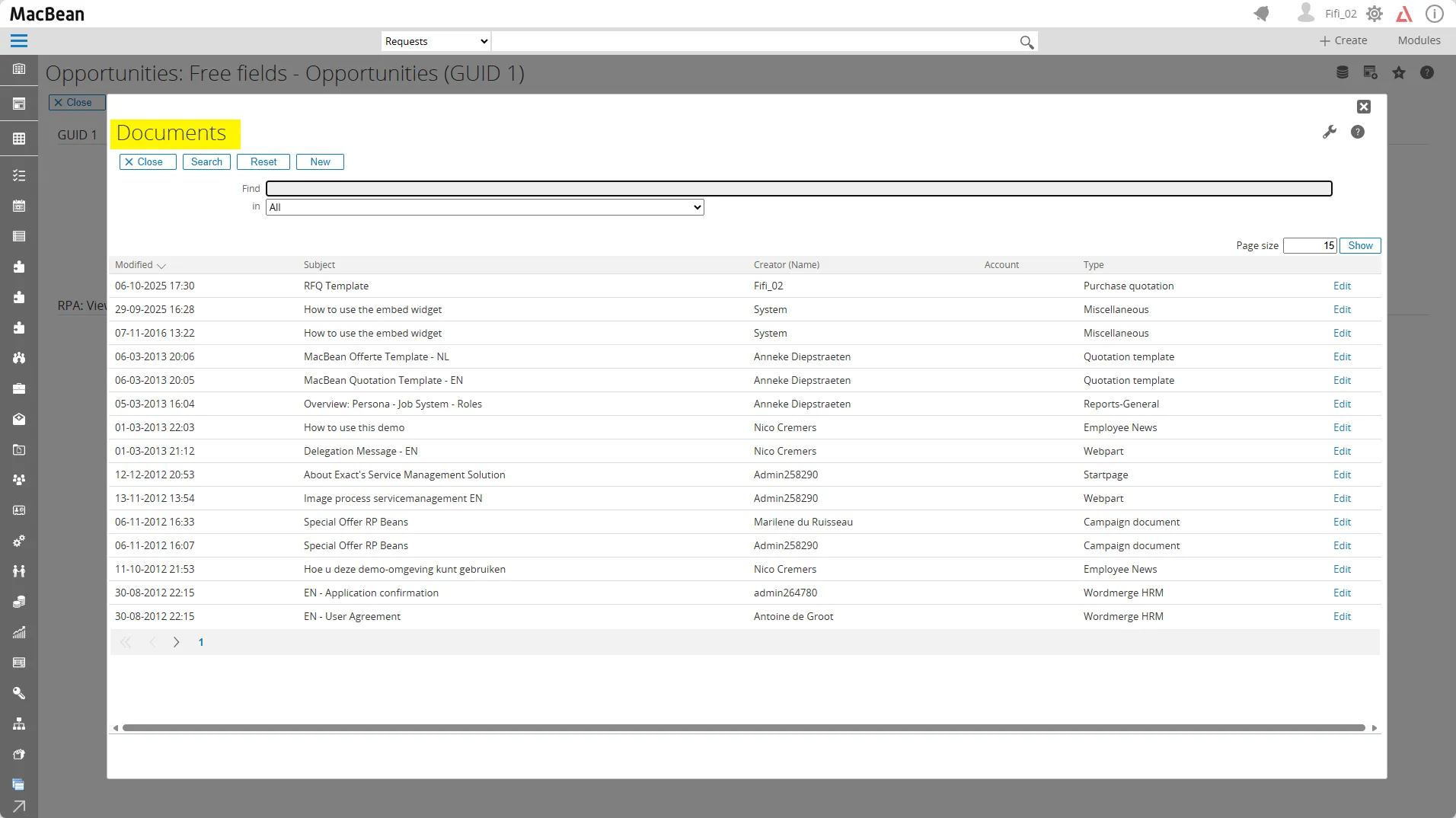This screenshot has height=818, width=1456.
Task: Open the settings gear icon next to Fifi_02
Action: coord(1375,14)
